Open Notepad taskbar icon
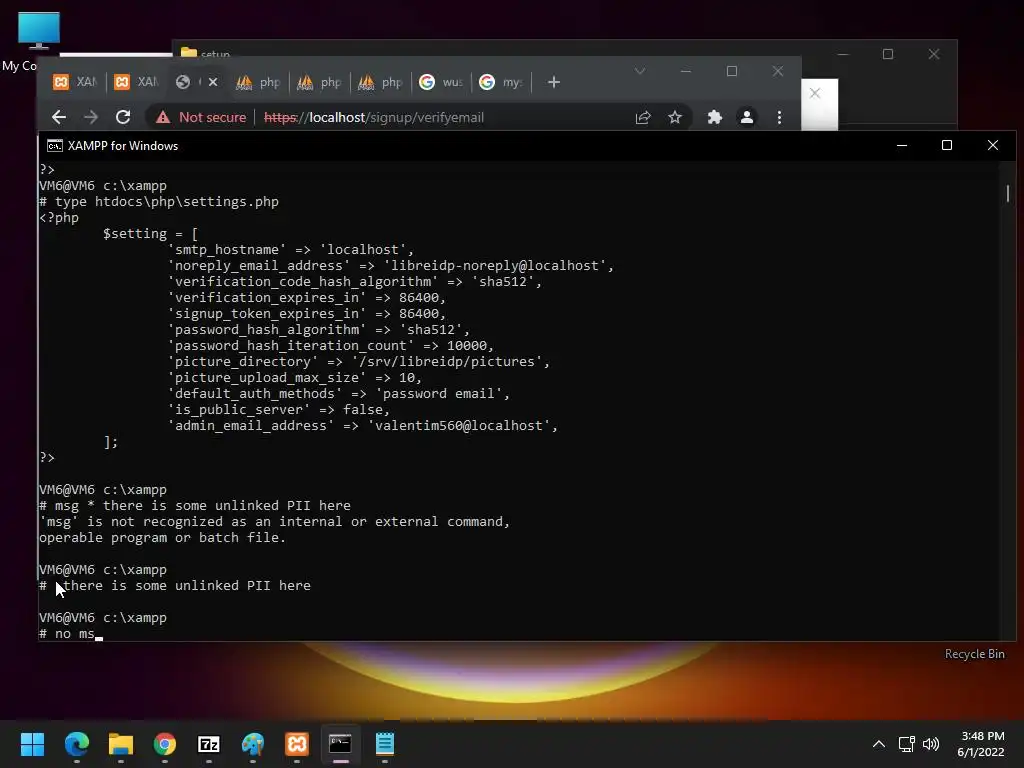This screenshot has width=1024, height=768. tap(385, 744)
